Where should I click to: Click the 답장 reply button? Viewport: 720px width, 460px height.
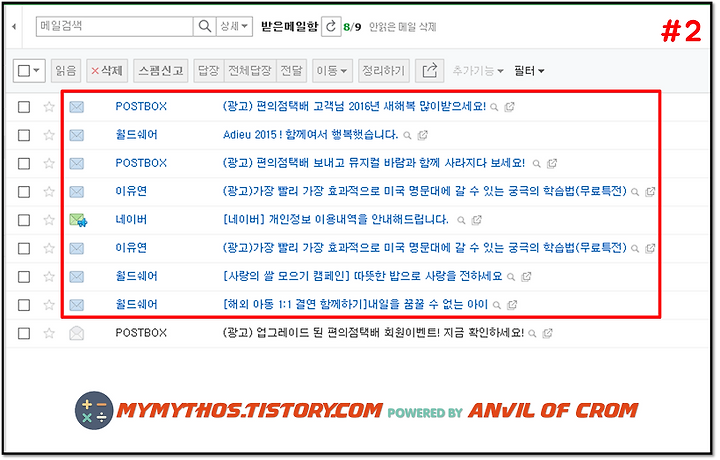pyautogui.click(x=208, y=71)
